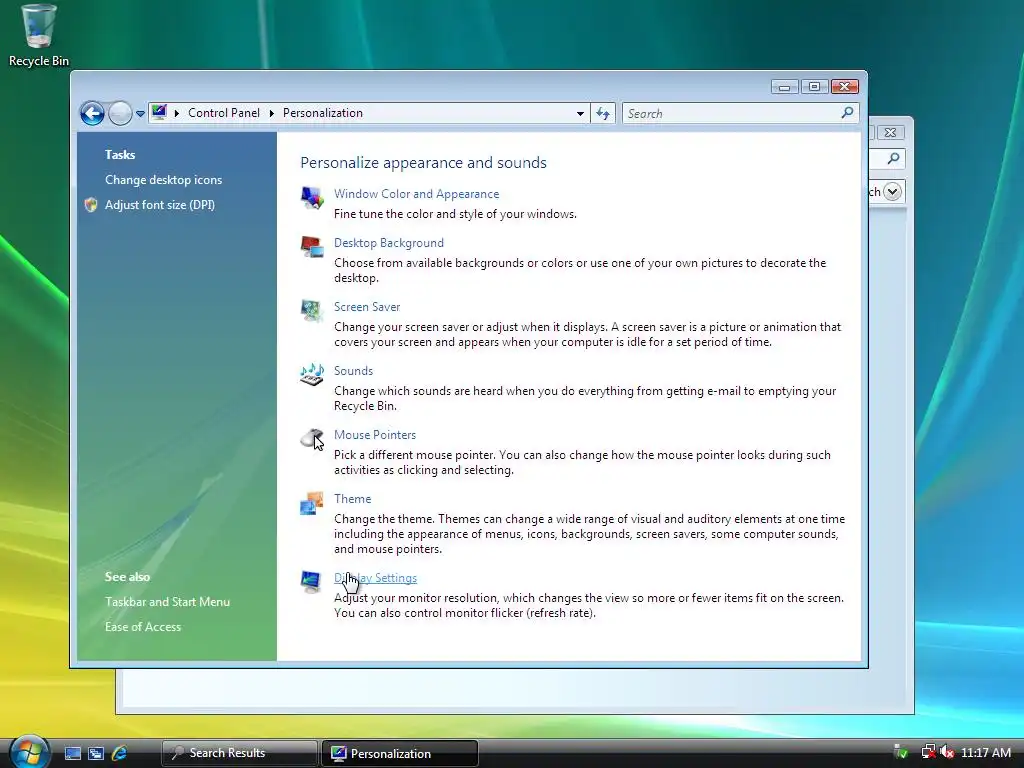Open Ease of Access link

tap(143, 627)
